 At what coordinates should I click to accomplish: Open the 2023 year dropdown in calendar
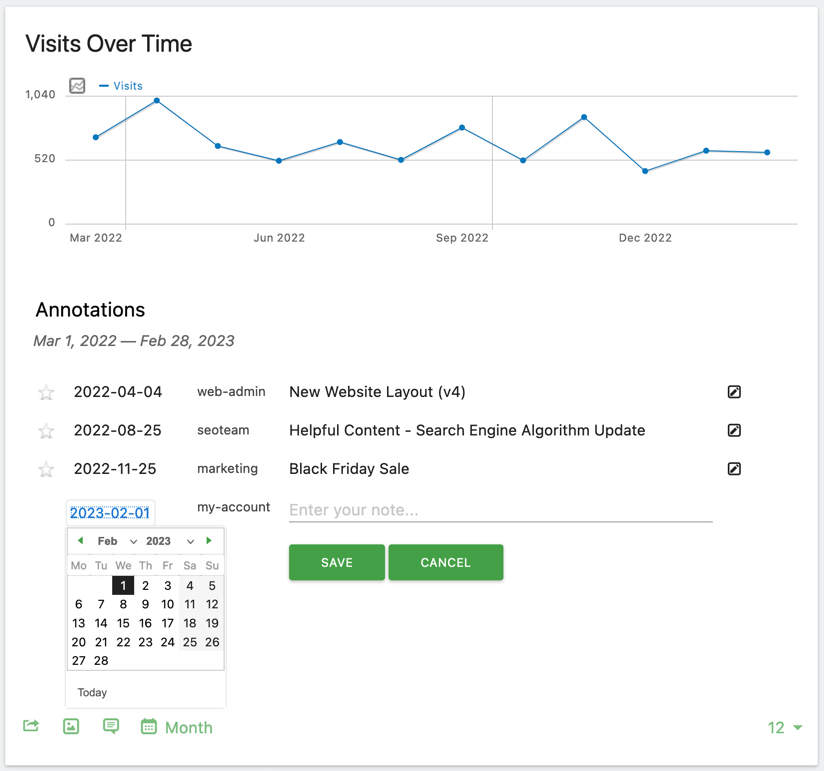(x=169, y=541)
